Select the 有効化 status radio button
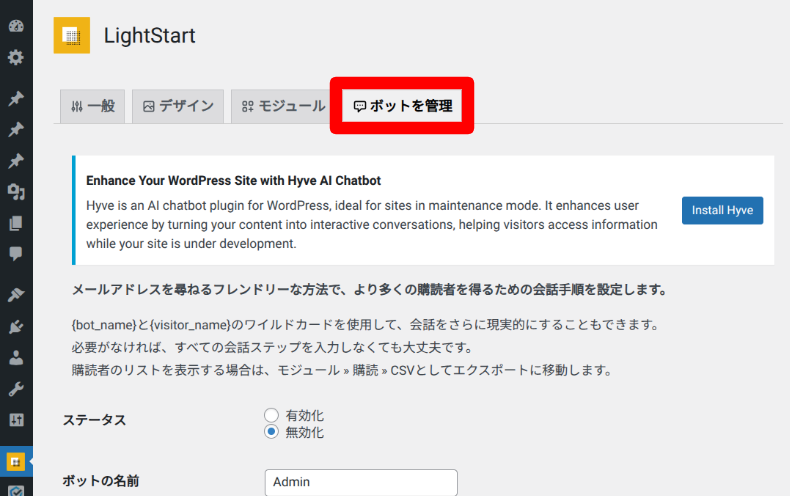Image resolution: width=790 pixels, height=496 pixels. click(272, 415)
